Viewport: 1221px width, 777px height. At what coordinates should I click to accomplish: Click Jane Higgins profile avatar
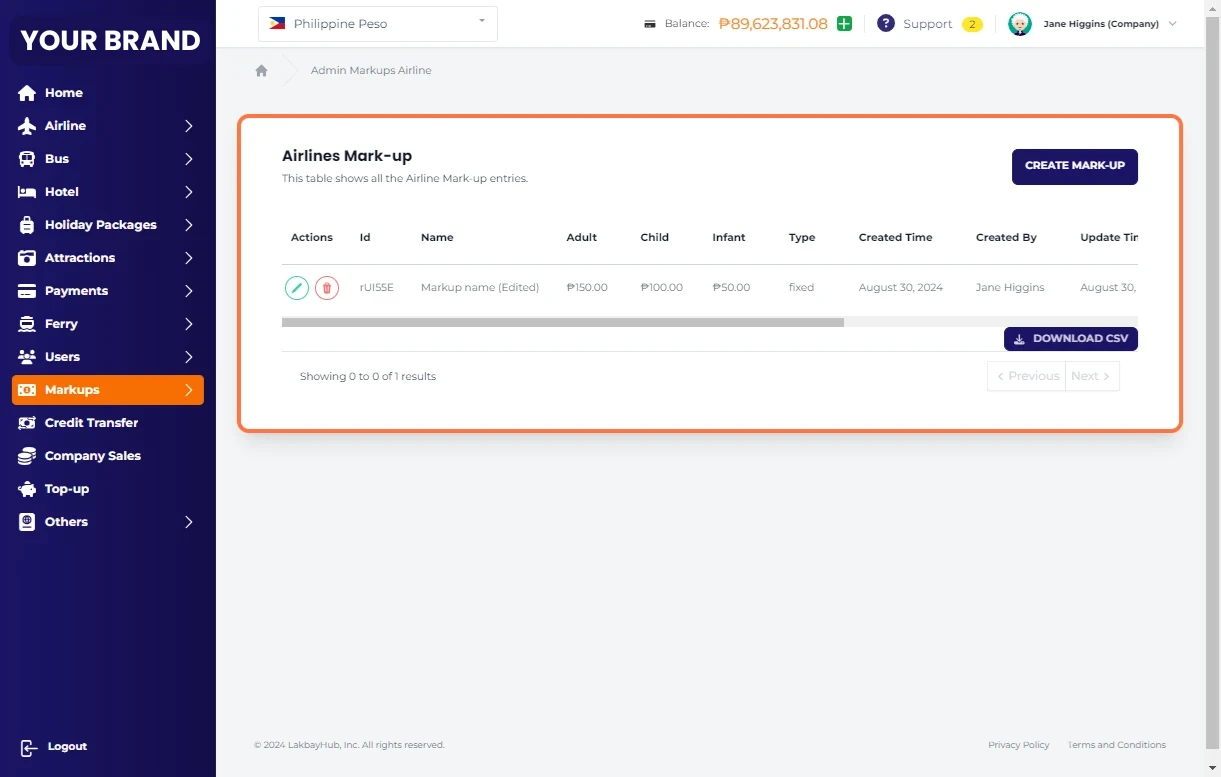point(1019,24)
